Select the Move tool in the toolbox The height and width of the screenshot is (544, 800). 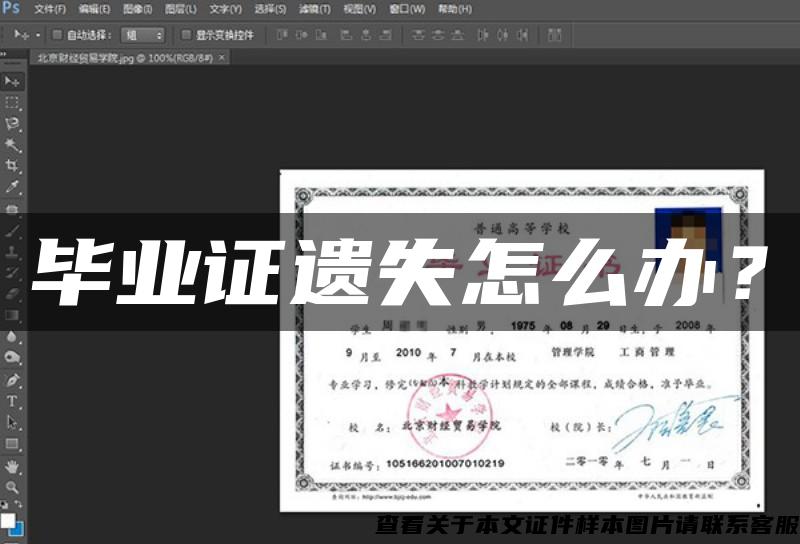click(x=12, y=82)
